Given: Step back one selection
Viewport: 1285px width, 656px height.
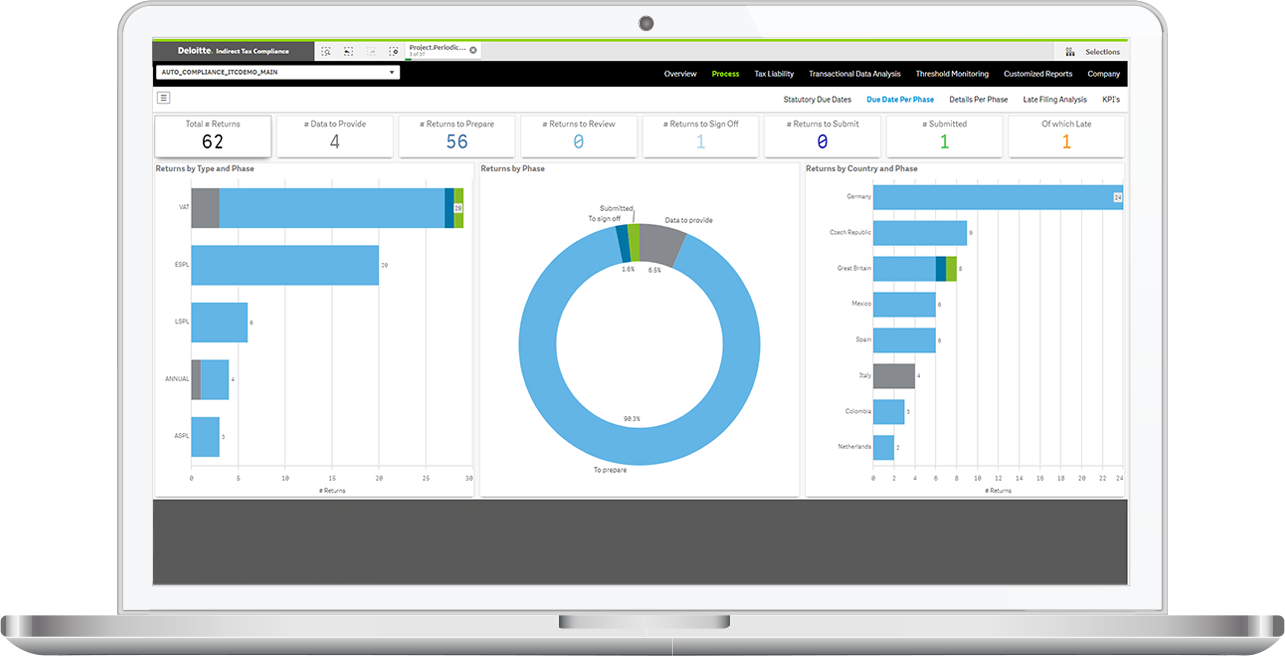Looking at the screenshot, I should point(348,51).
